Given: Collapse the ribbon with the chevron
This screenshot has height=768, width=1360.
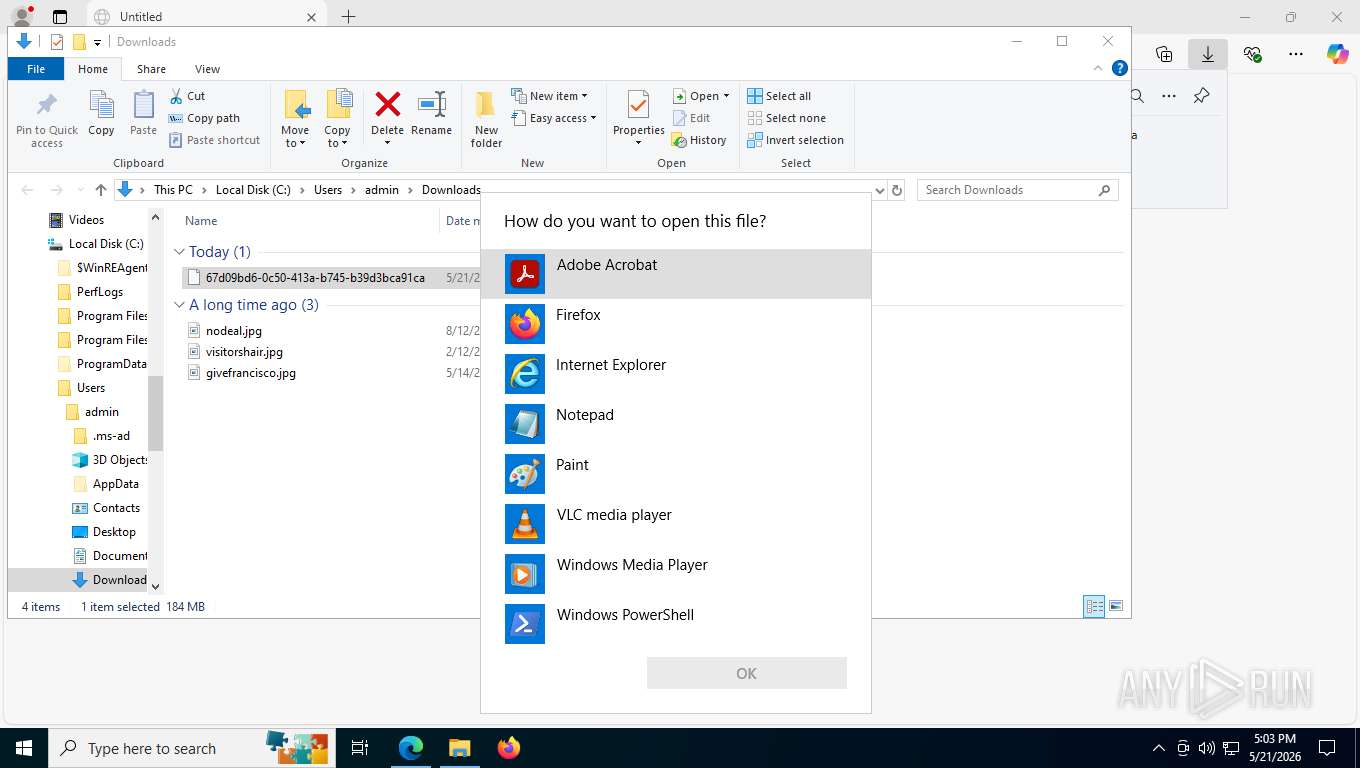Looking at the screenshot, I should [x=1099, y=68].
